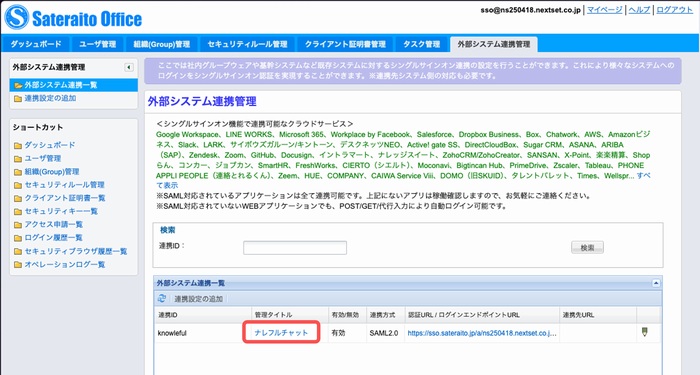This screenshot has height=375, width=700.
Task: Click the ログアウト link
Action: point(675,10)
